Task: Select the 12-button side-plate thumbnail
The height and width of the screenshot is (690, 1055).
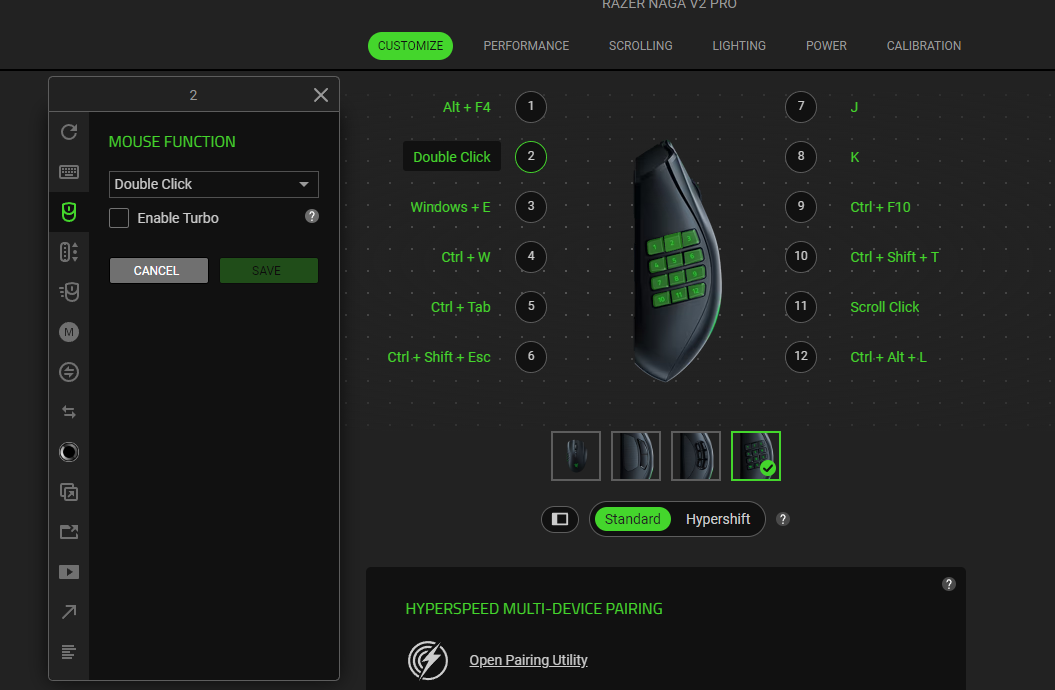Action: (756, 456)
